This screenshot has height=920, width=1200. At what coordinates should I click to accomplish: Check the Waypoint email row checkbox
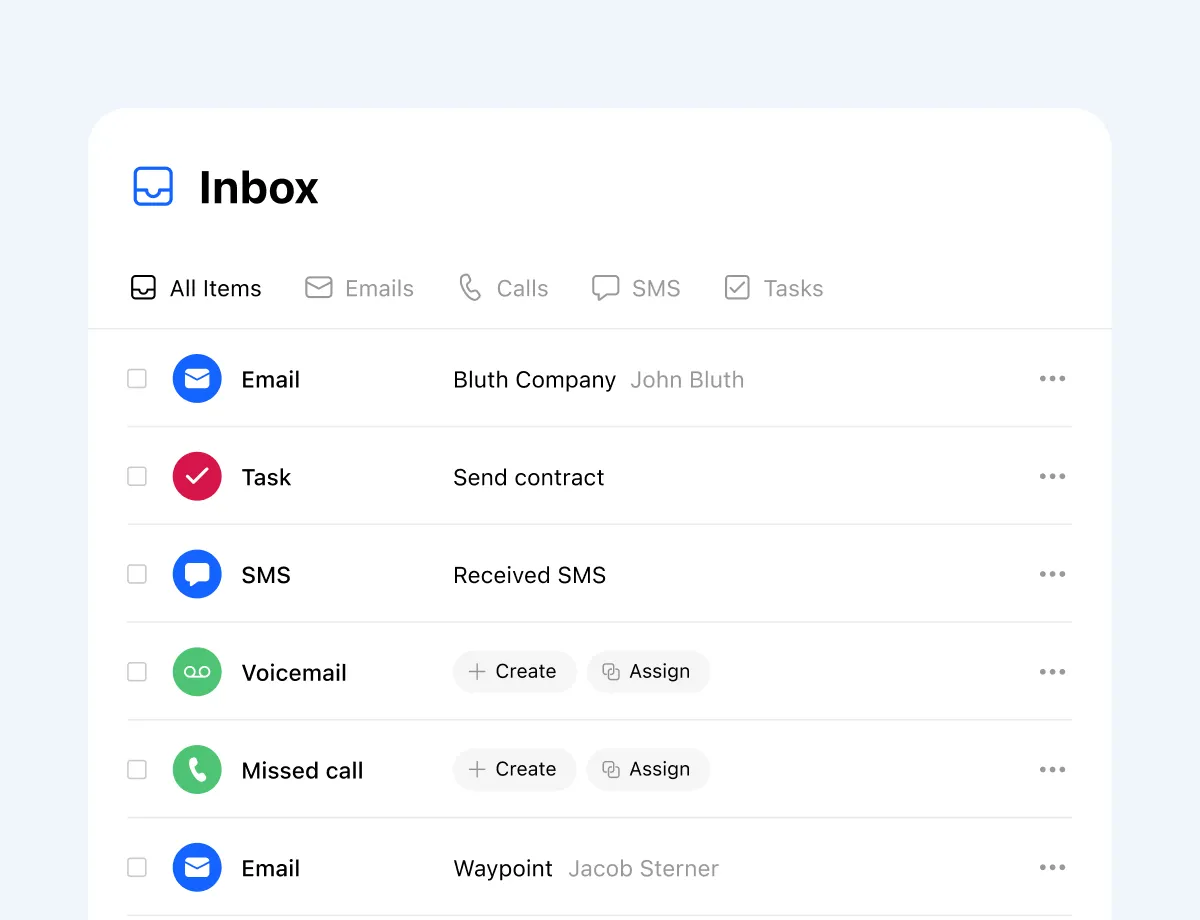137,868
